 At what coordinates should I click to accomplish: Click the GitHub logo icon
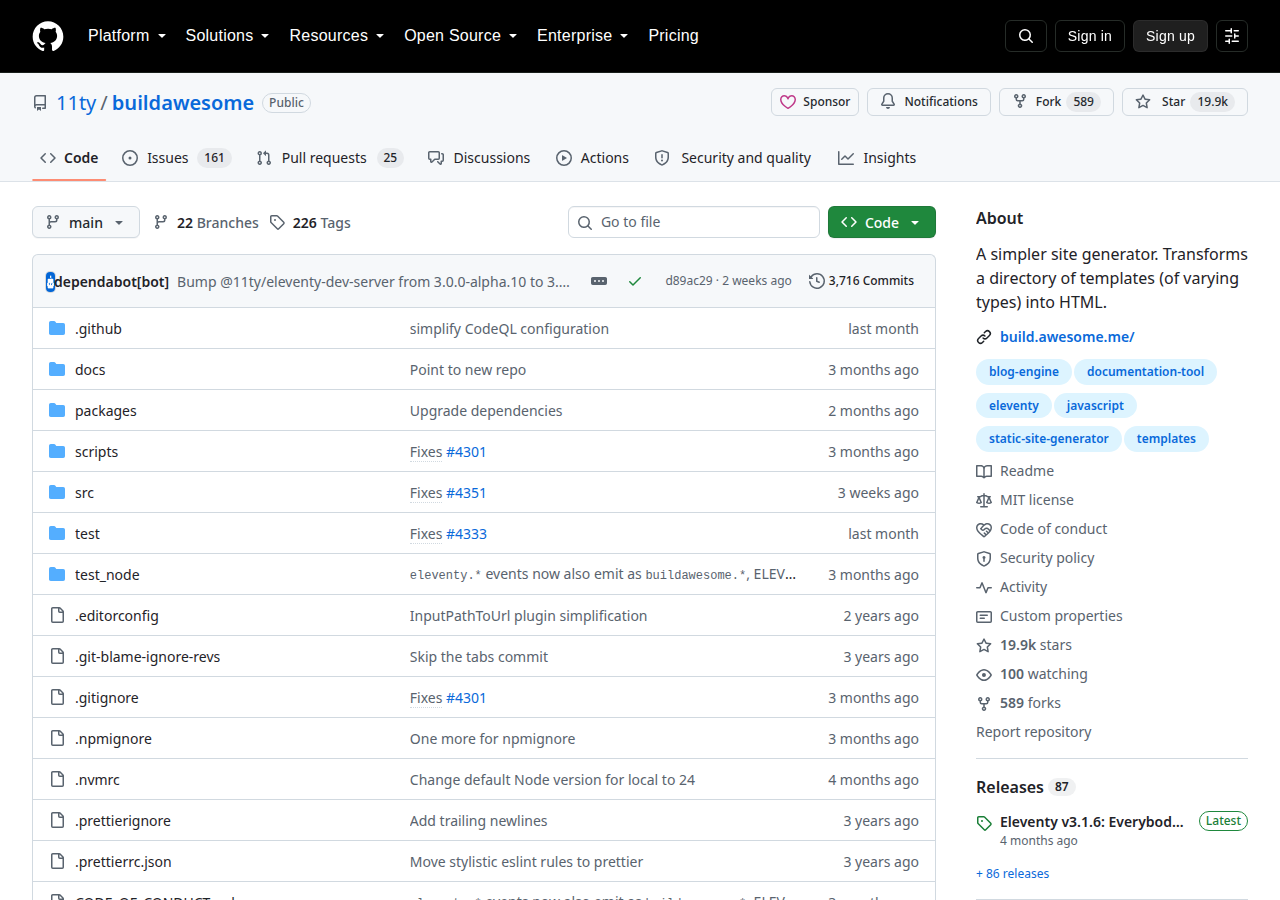48,36
